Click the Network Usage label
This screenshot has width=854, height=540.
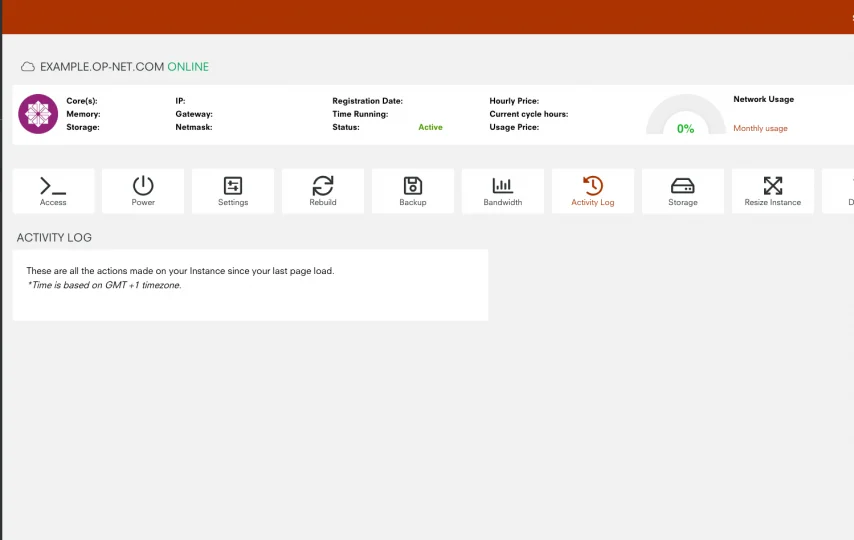tap(764, 99)
